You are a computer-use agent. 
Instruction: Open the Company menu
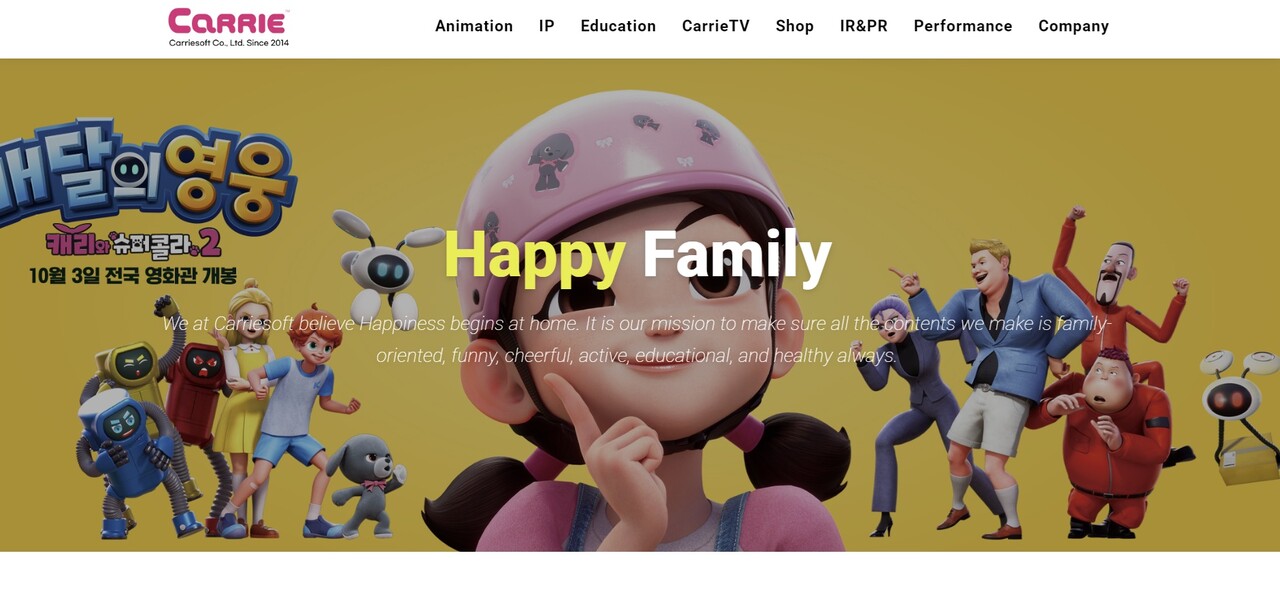[1073, 26]
